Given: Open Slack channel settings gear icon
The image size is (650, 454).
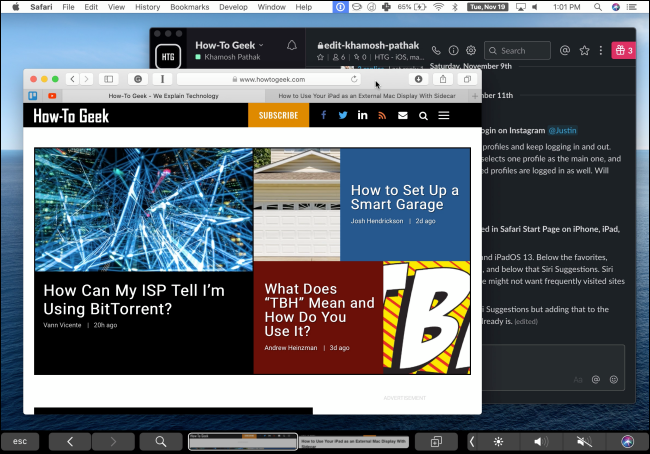Looking at the screenshot, I should (x=471, y=51).
